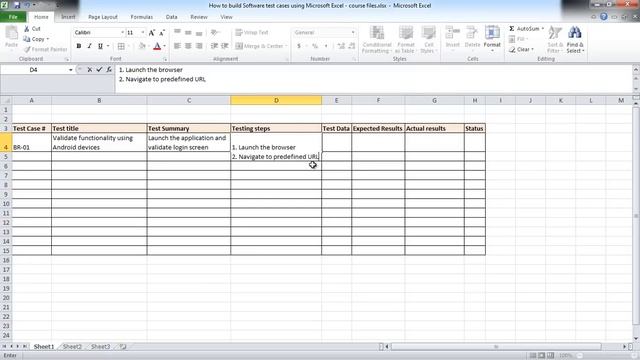
Task: Click the Accounting dollar format icon
Action: 299,46
